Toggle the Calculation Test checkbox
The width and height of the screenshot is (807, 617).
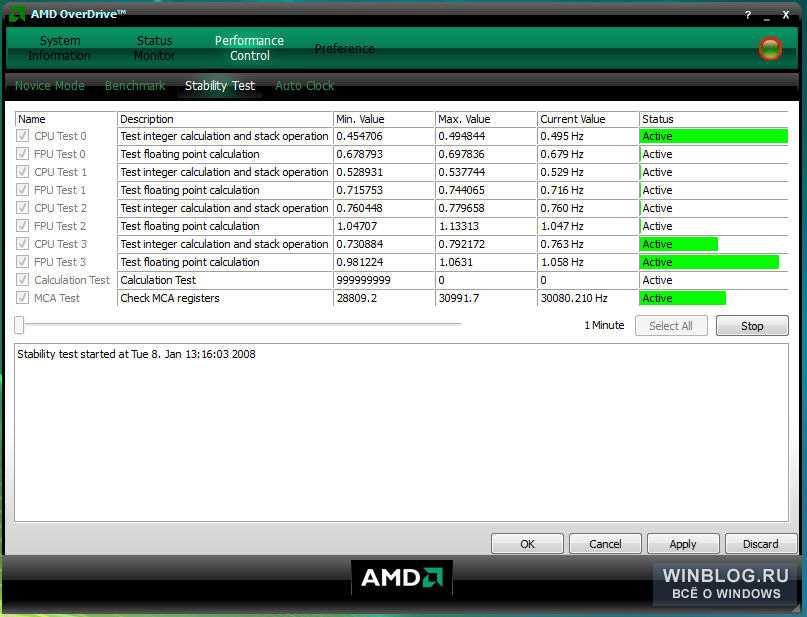22,280
